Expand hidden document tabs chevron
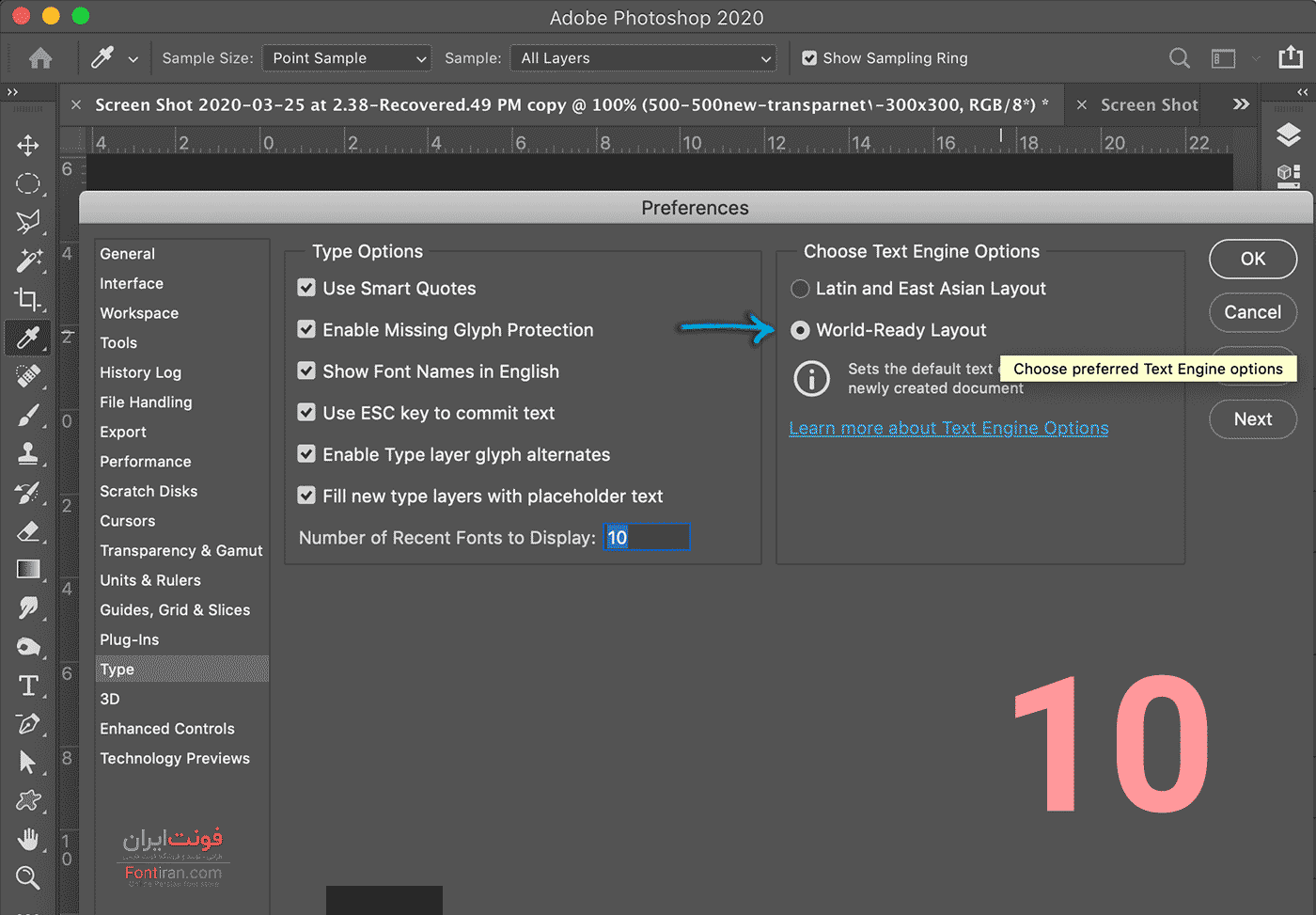This screenshot has width=1316, height=915. [1241, 104]
